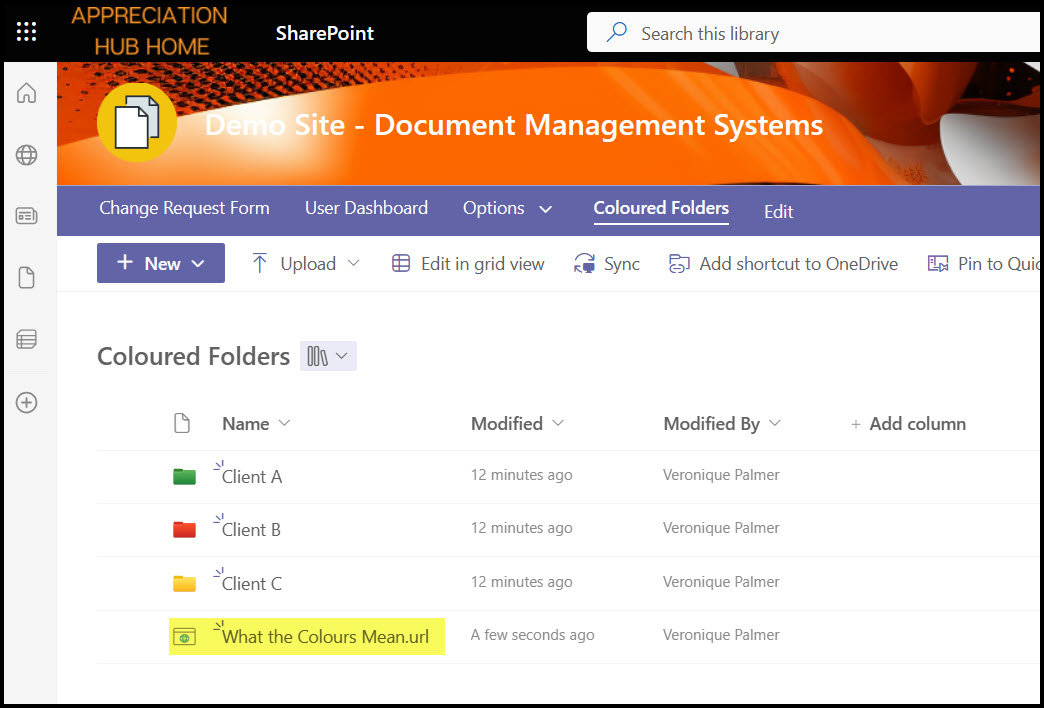Open the library view switcher dropdown
1044x708 pixels.
click(x=328, y=356)
